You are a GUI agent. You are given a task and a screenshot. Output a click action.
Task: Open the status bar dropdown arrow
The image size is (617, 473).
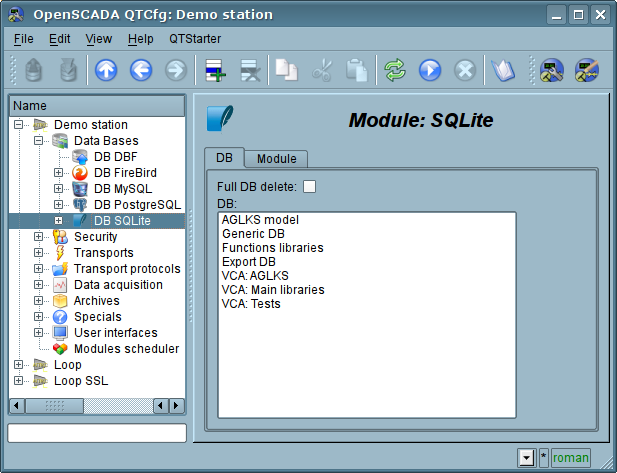click(526, 458)
